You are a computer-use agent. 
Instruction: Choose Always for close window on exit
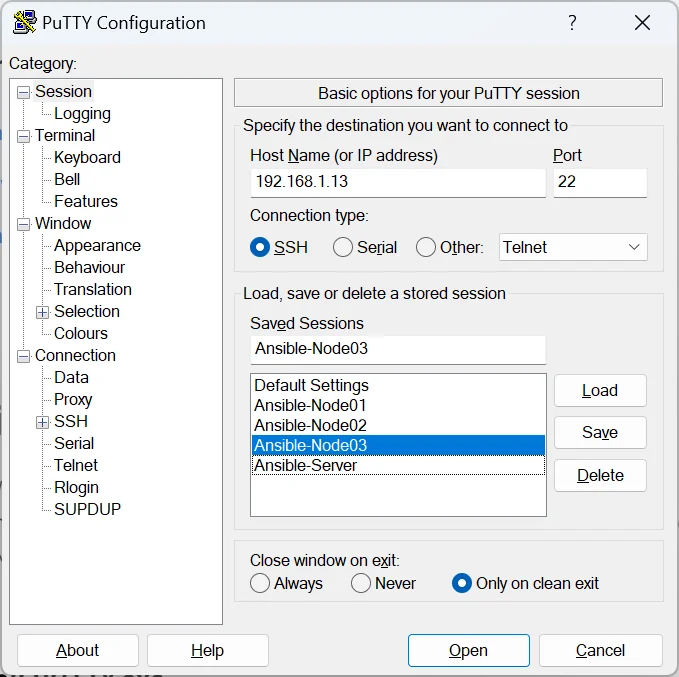tap(260, 583)
